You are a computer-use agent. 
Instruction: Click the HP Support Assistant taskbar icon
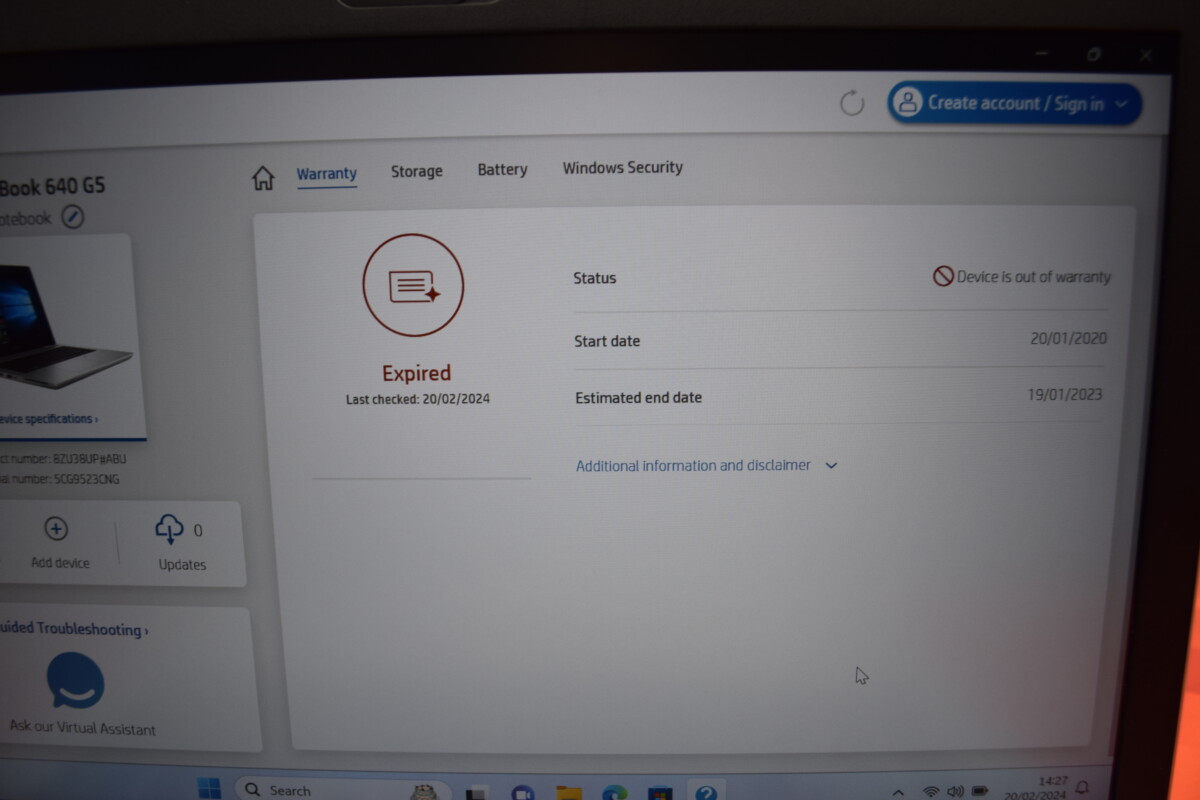point(706,794)
